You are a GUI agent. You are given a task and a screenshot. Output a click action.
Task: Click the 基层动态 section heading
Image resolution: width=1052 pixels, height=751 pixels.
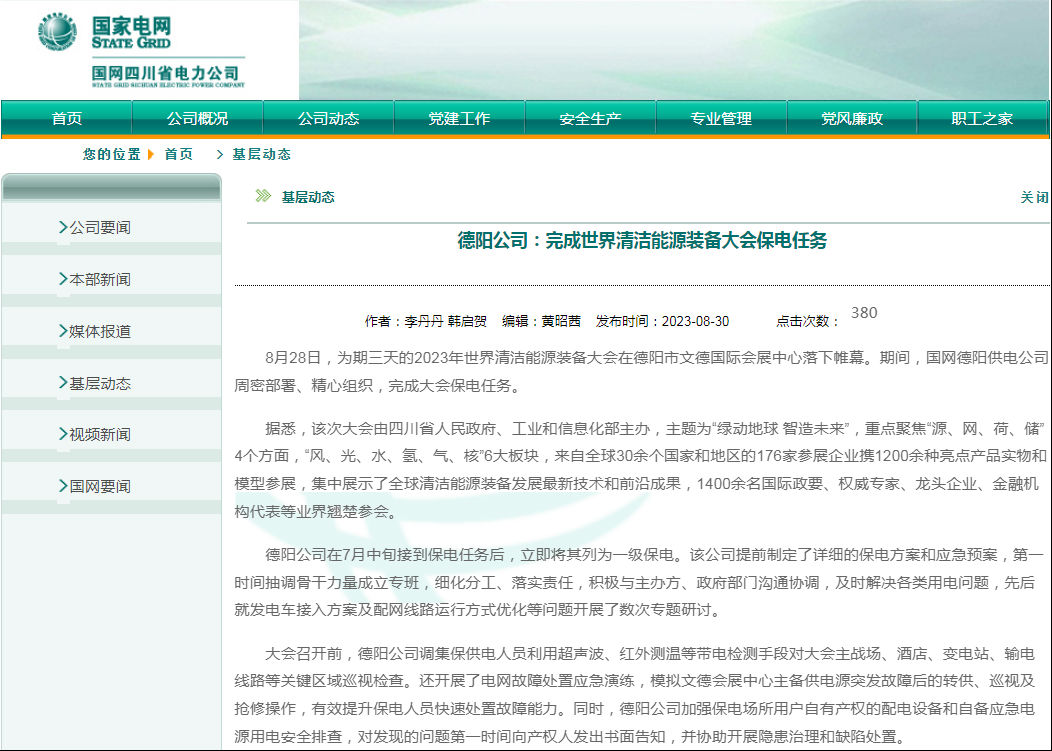coord(308,197)
